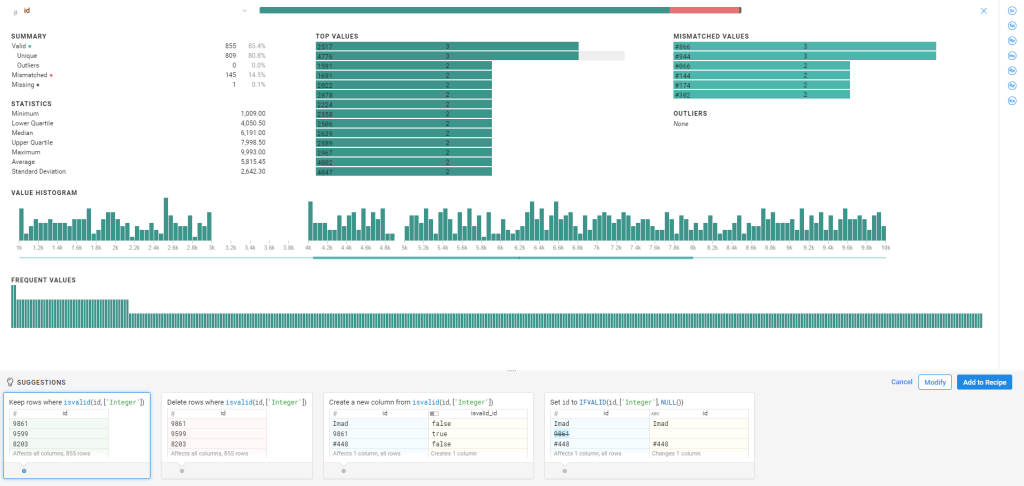The image size is (1024, 486).
Task: Click the column type icon beside id
Action: [15, 10]
